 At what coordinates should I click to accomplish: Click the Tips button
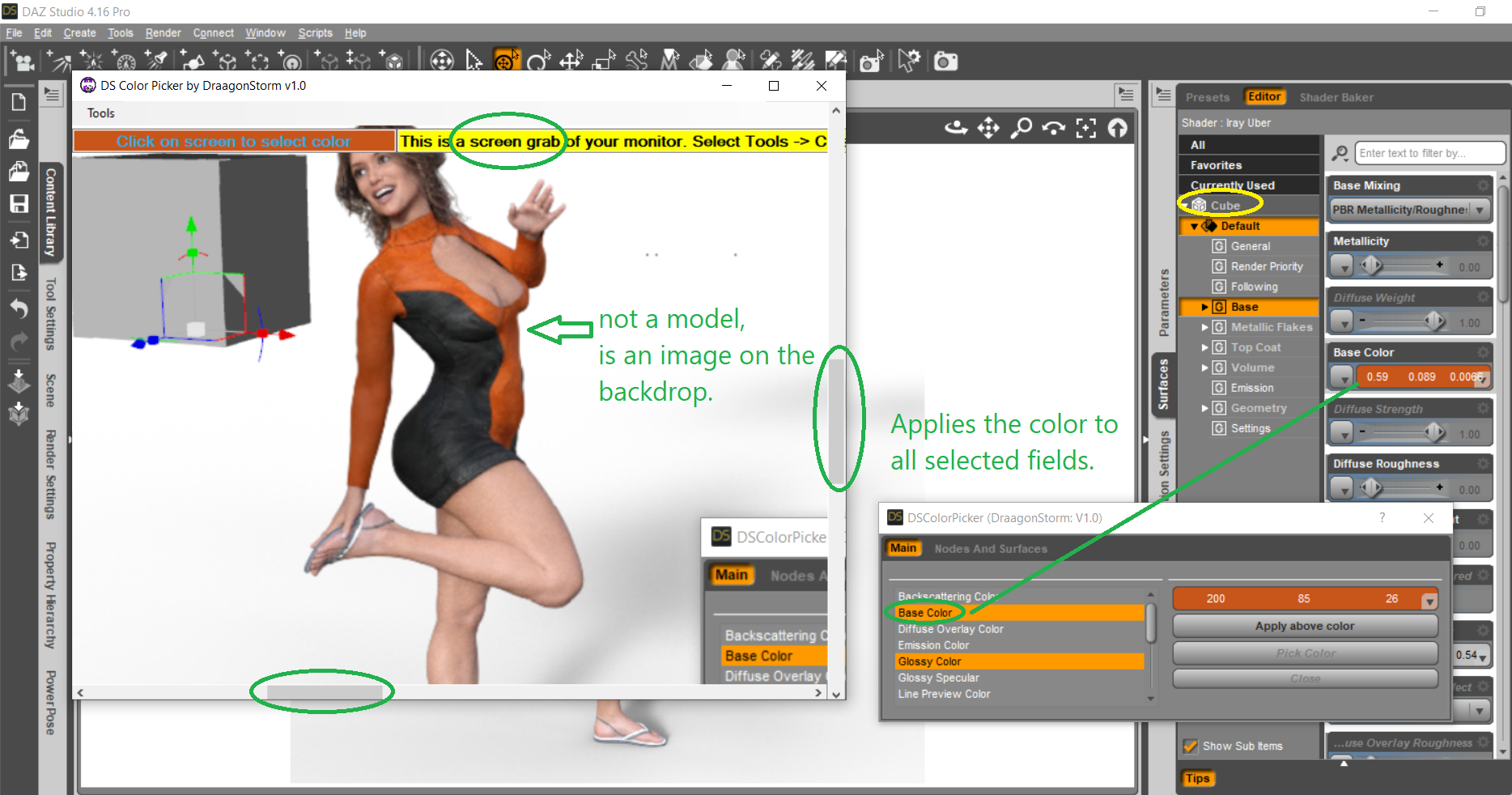pyautogui.click(x=1197, y=779)
